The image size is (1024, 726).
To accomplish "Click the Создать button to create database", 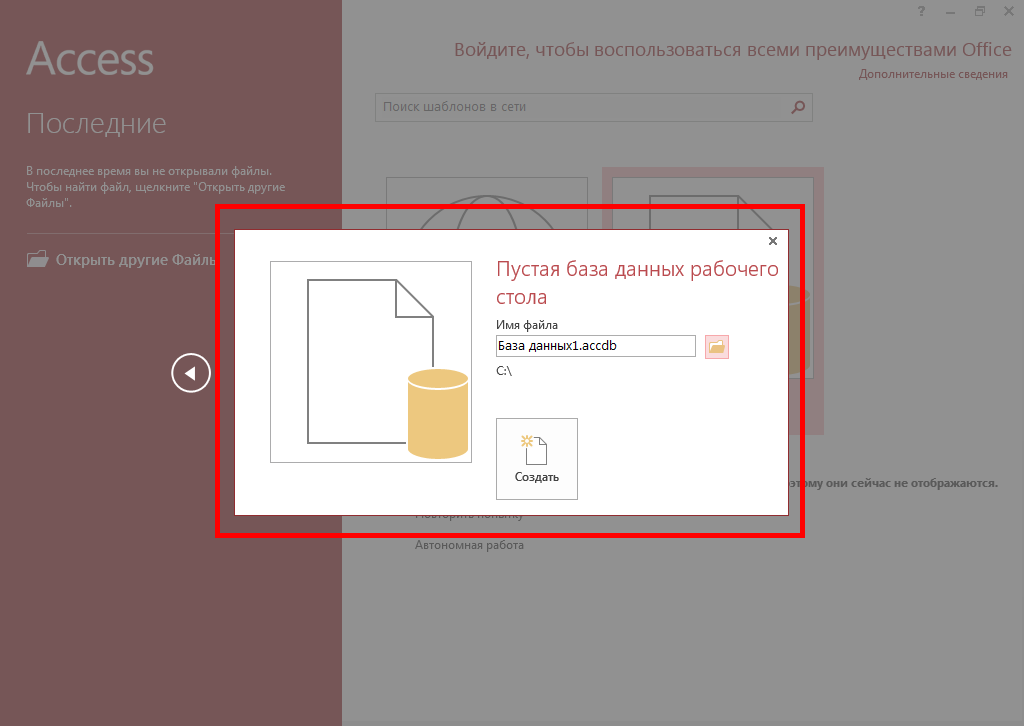I will [x=537, y=458].
